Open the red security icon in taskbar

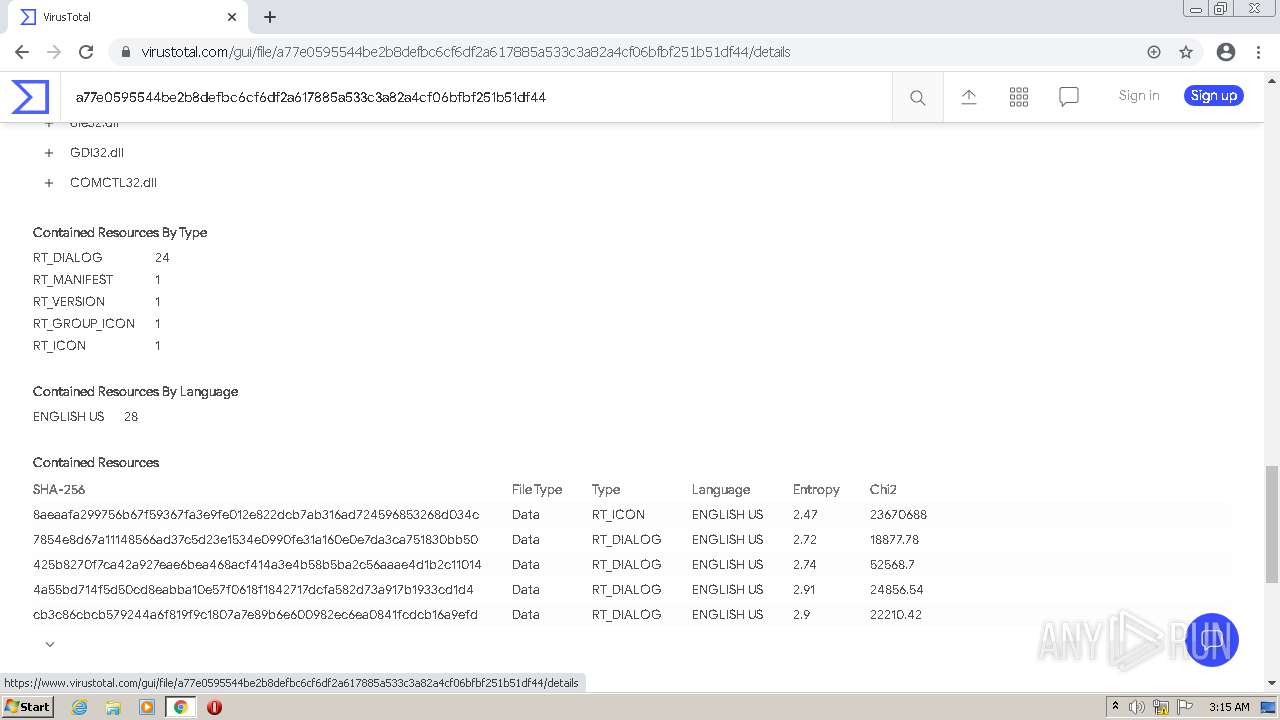(x=214, y=707)
